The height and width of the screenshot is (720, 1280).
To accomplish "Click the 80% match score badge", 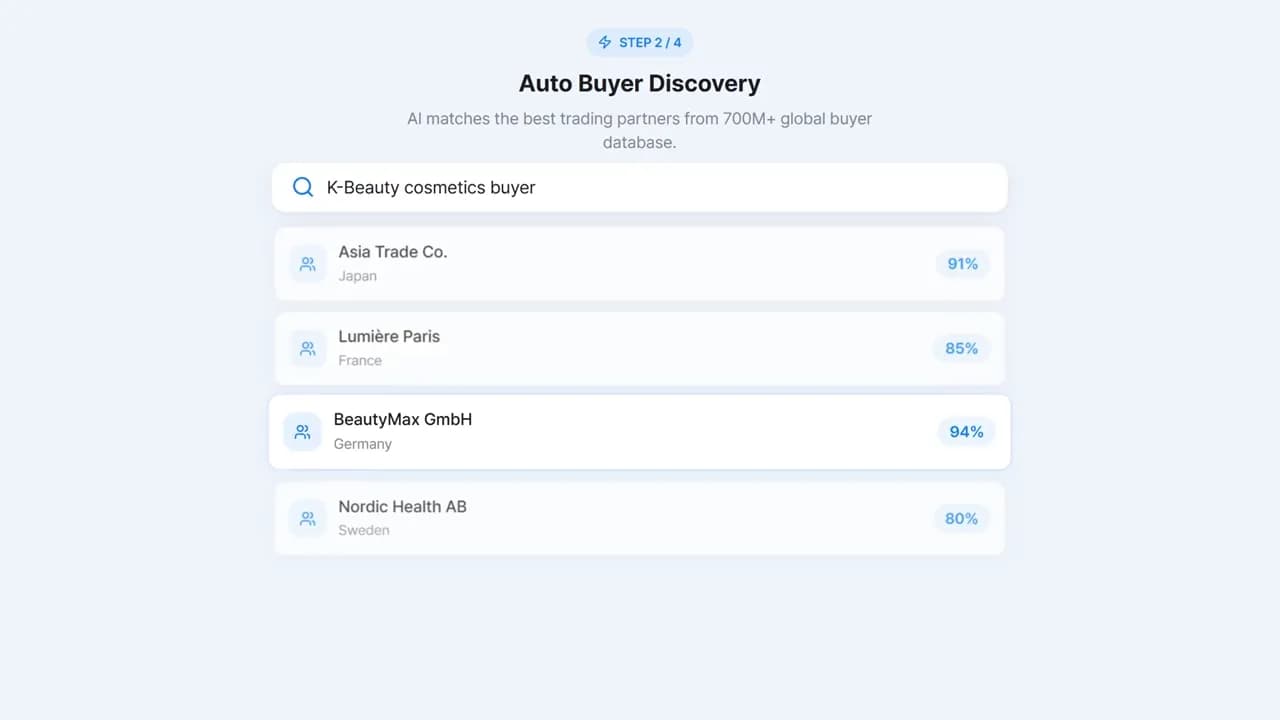I will (962, 518).
